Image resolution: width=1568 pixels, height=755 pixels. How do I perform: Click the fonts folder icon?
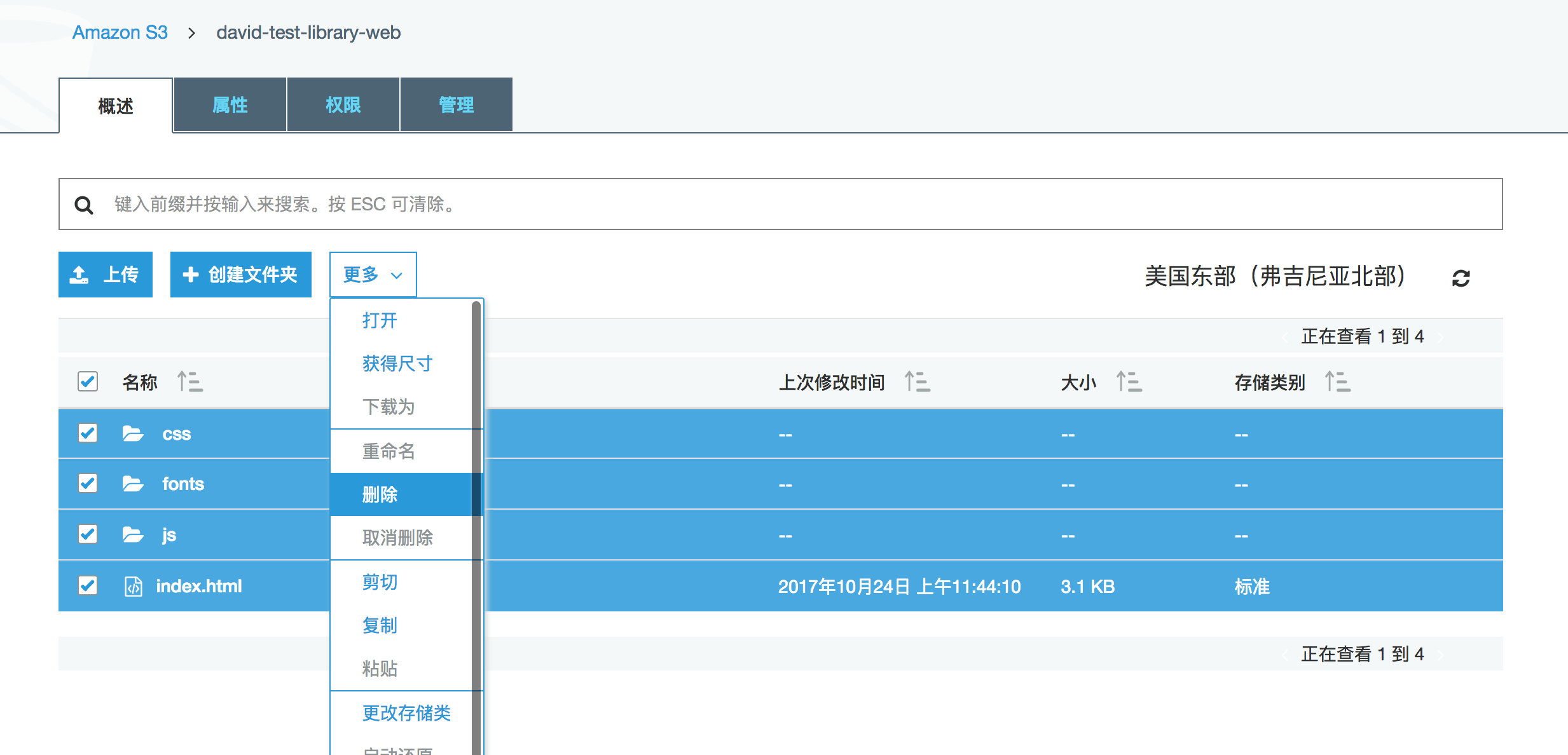pyautogui.click(x=133, y=484)
